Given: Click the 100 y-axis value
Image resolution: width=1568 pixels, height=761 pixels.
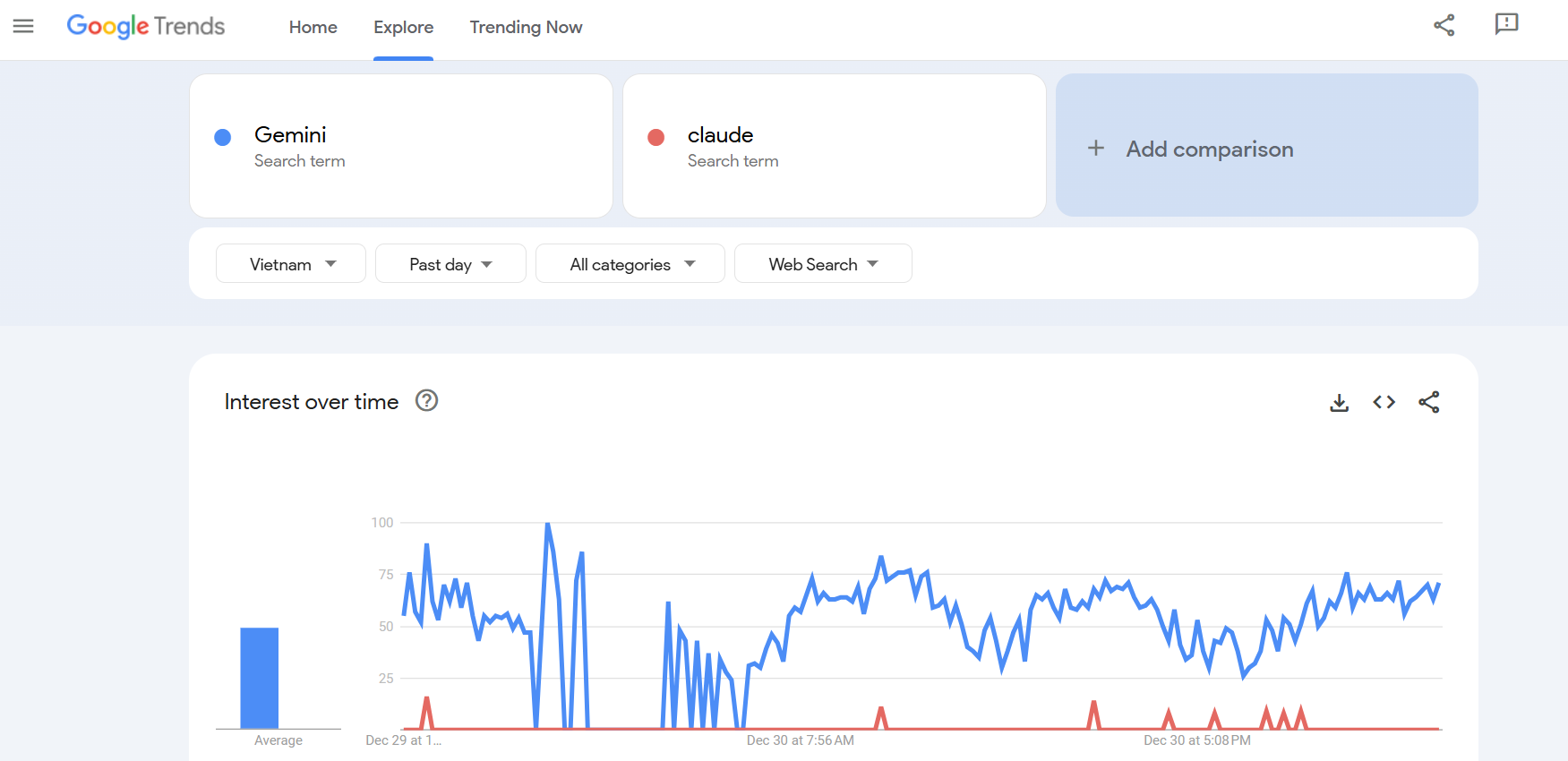Looking at the screenshot, I should pyautogui.click(x=382, y=523).
